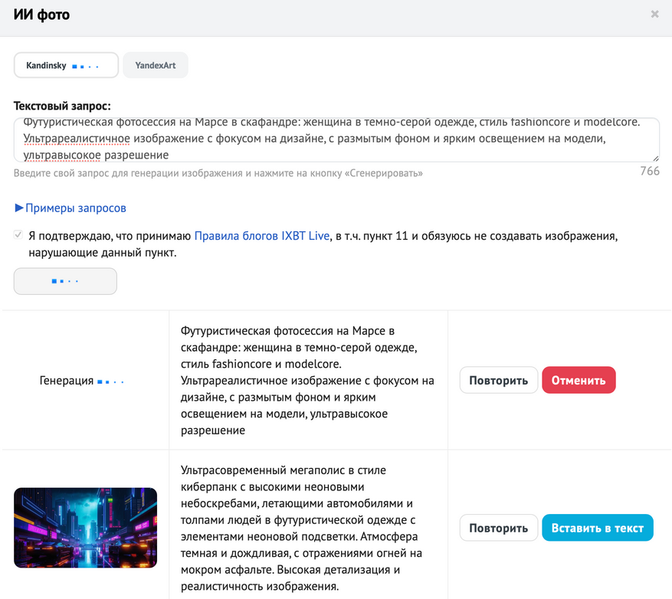Expand the Примеры запросов section
This screenshot has height=599, width=672.
click(70, 208)
